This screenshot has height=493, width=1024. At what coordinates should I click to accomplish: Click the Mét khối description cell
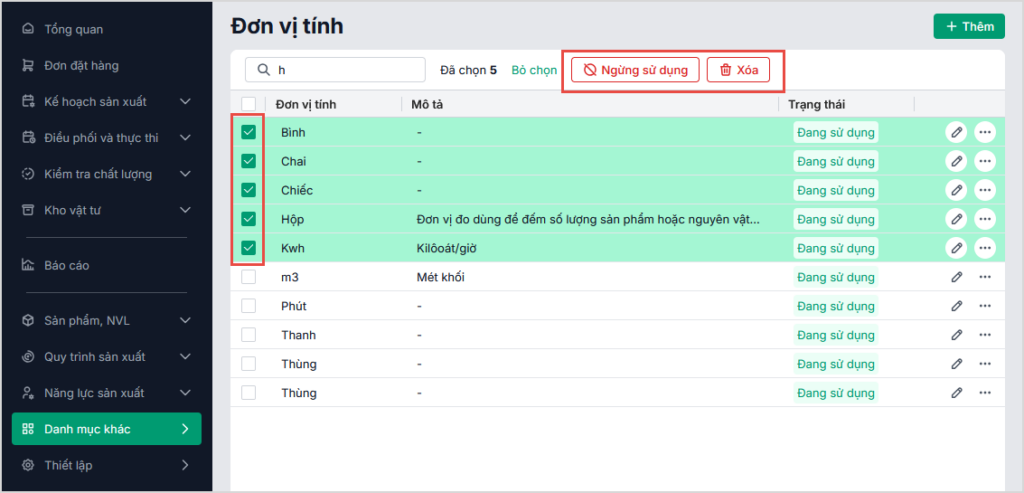[x=440, y=277]
